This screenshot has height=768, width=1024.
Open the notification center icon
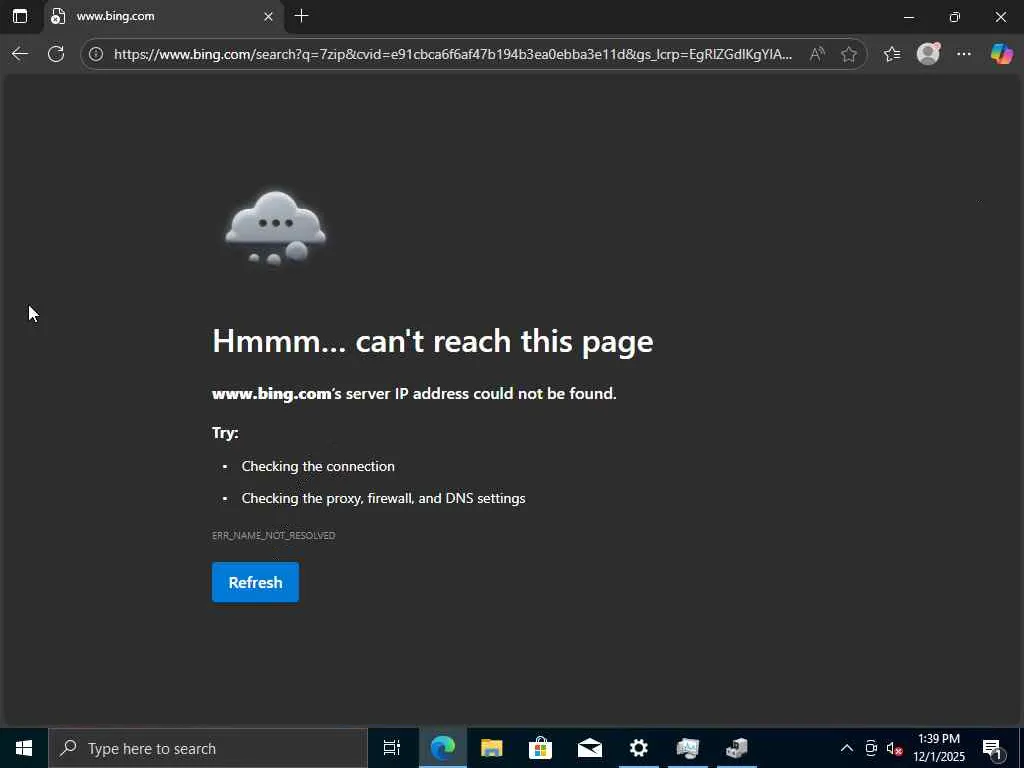[992, 748]
